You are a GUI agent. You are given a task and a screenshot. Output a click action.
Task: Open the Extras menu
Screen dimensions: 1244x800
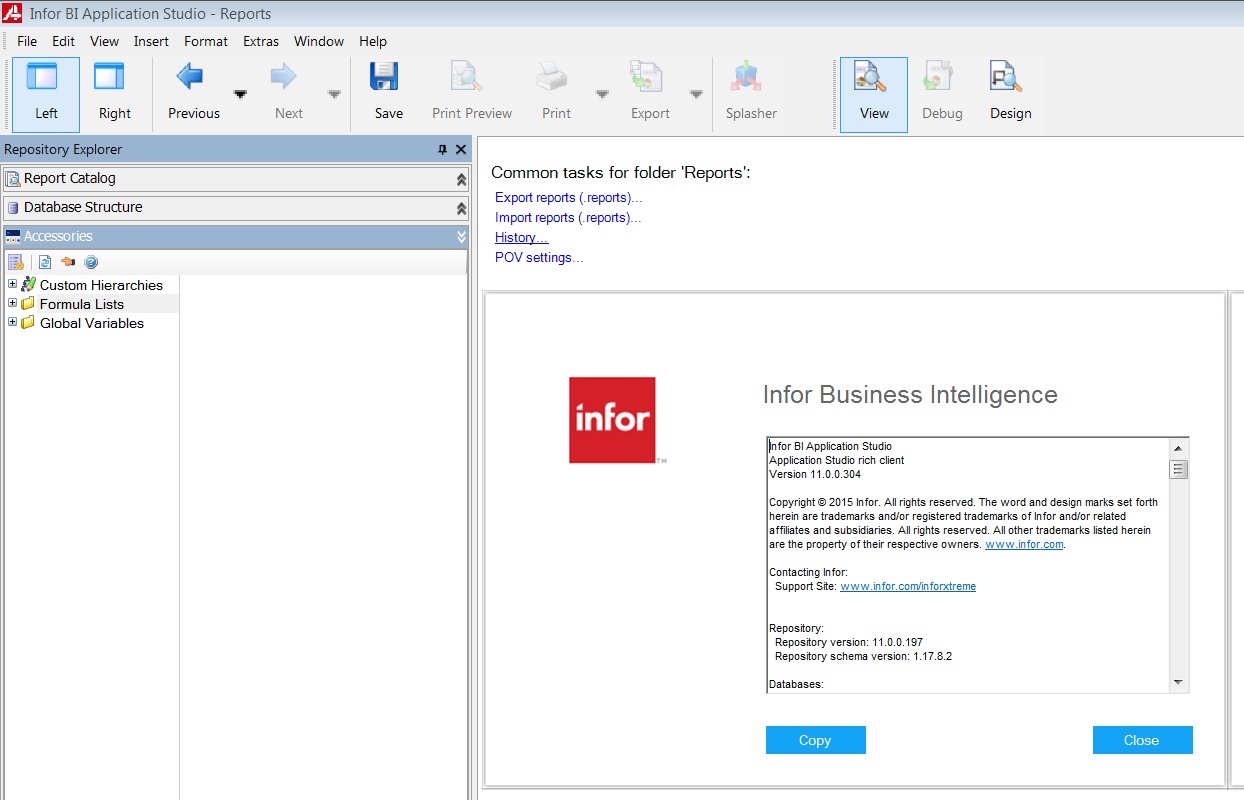click(261, 41)
